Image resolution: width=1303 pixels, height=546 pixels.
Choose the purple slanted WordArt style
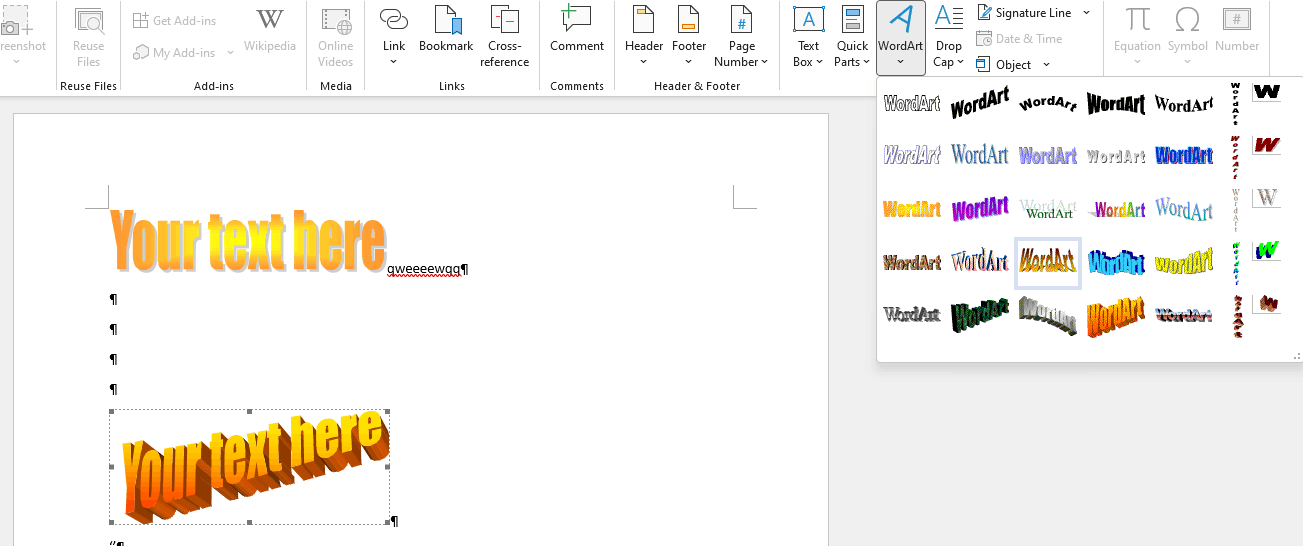tap(980, 209)
